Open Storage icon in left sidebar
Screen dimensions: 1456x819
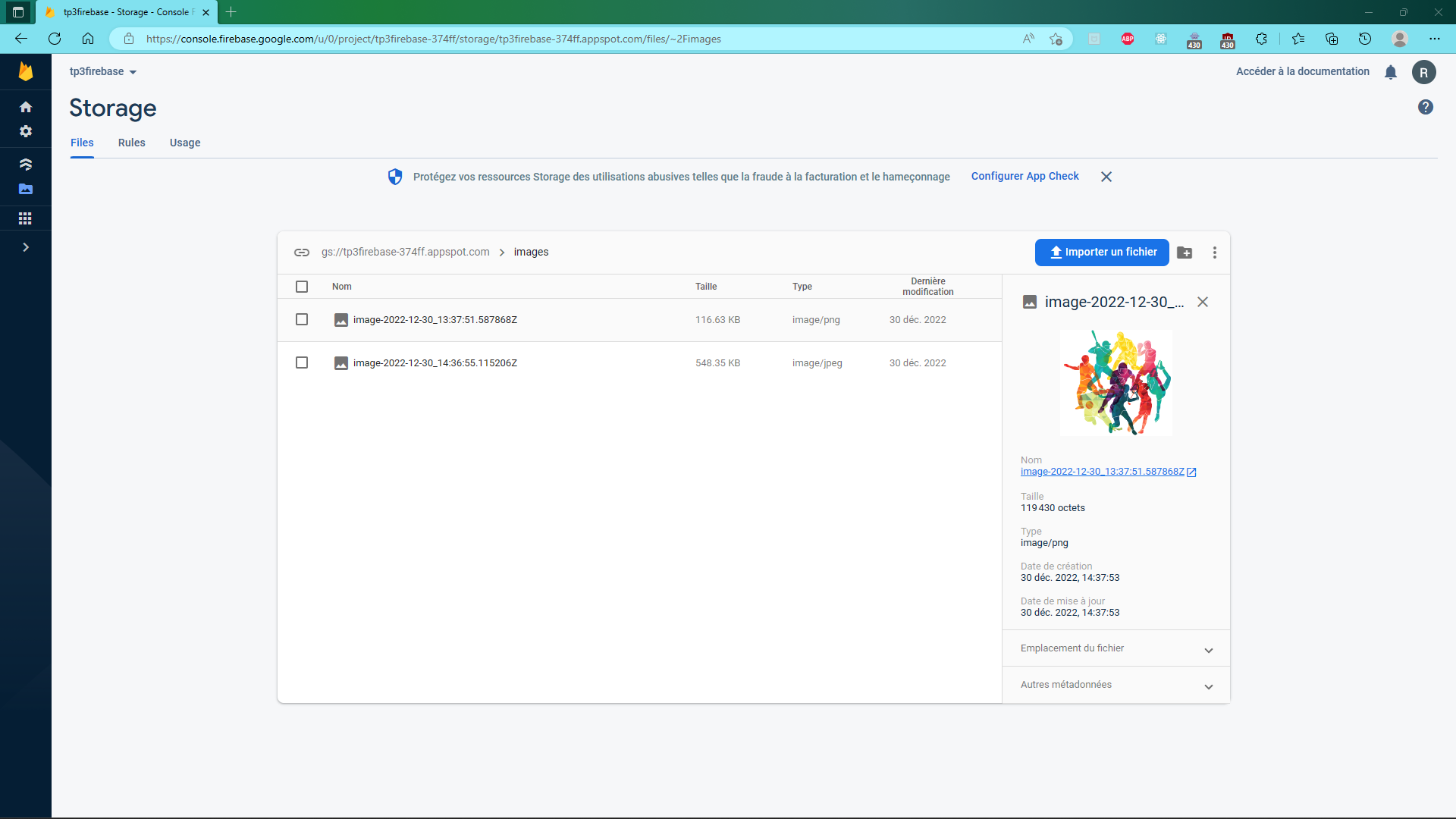tap(26, 189)
